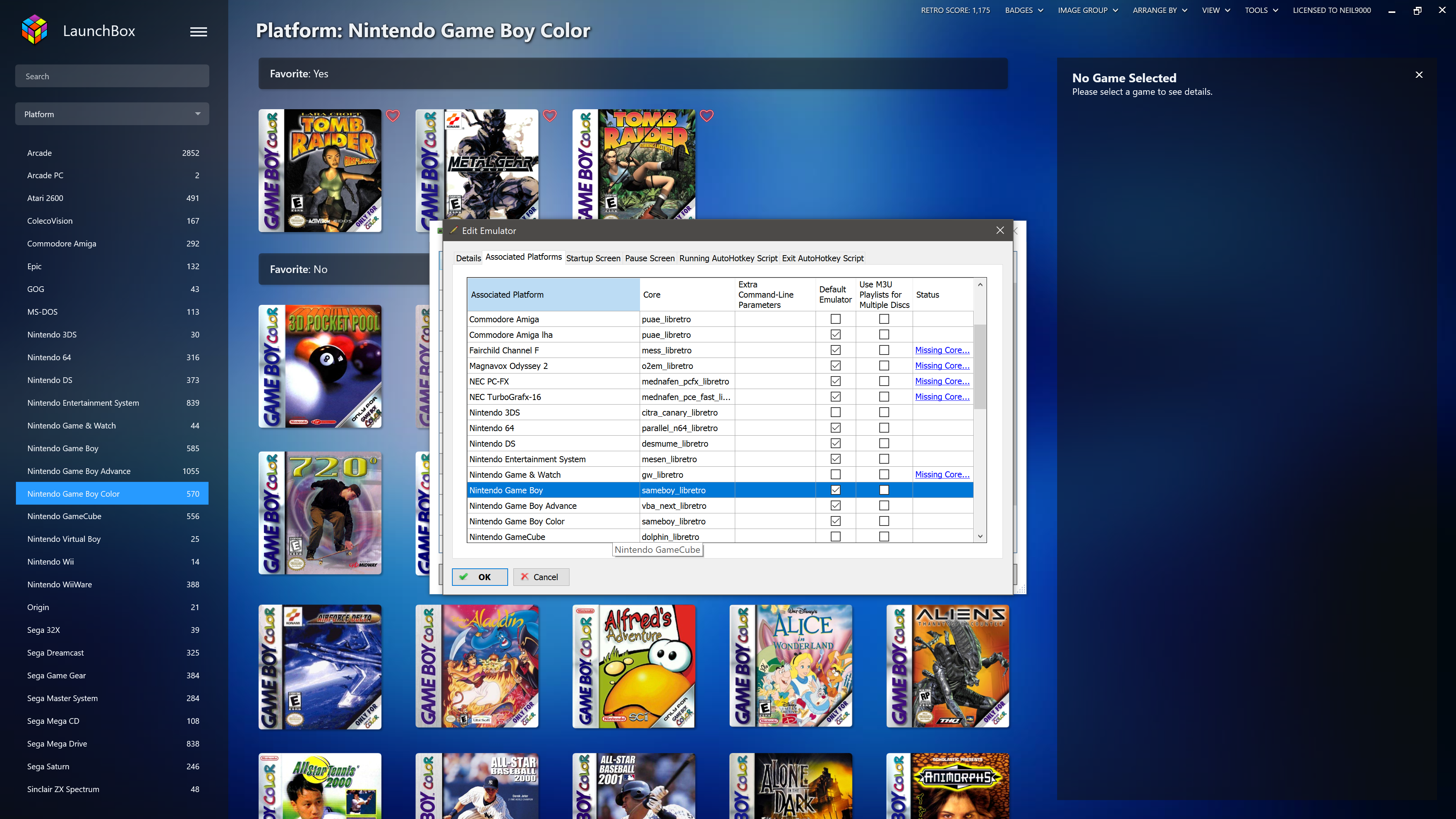The height and width of the screenshot is (819, 1456).
Task: Select Arcade in the platform list
Action: [x=112, y=152]
